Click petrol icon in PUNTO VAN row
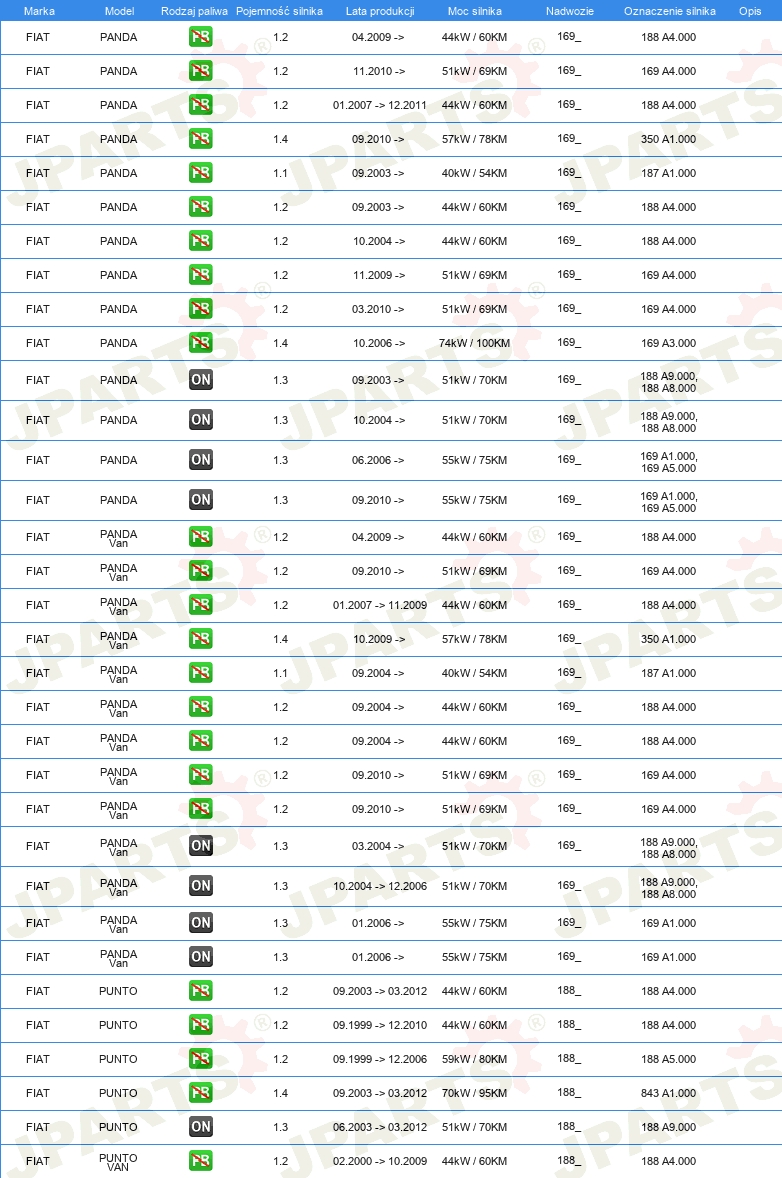 [x=201, y=1161]
